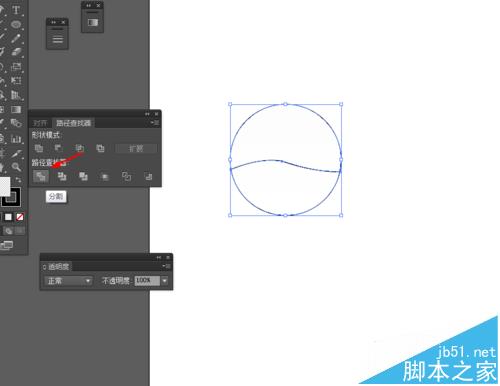Close the Transparency panel
Screen dimensions: 500x386
pos(168,257)
